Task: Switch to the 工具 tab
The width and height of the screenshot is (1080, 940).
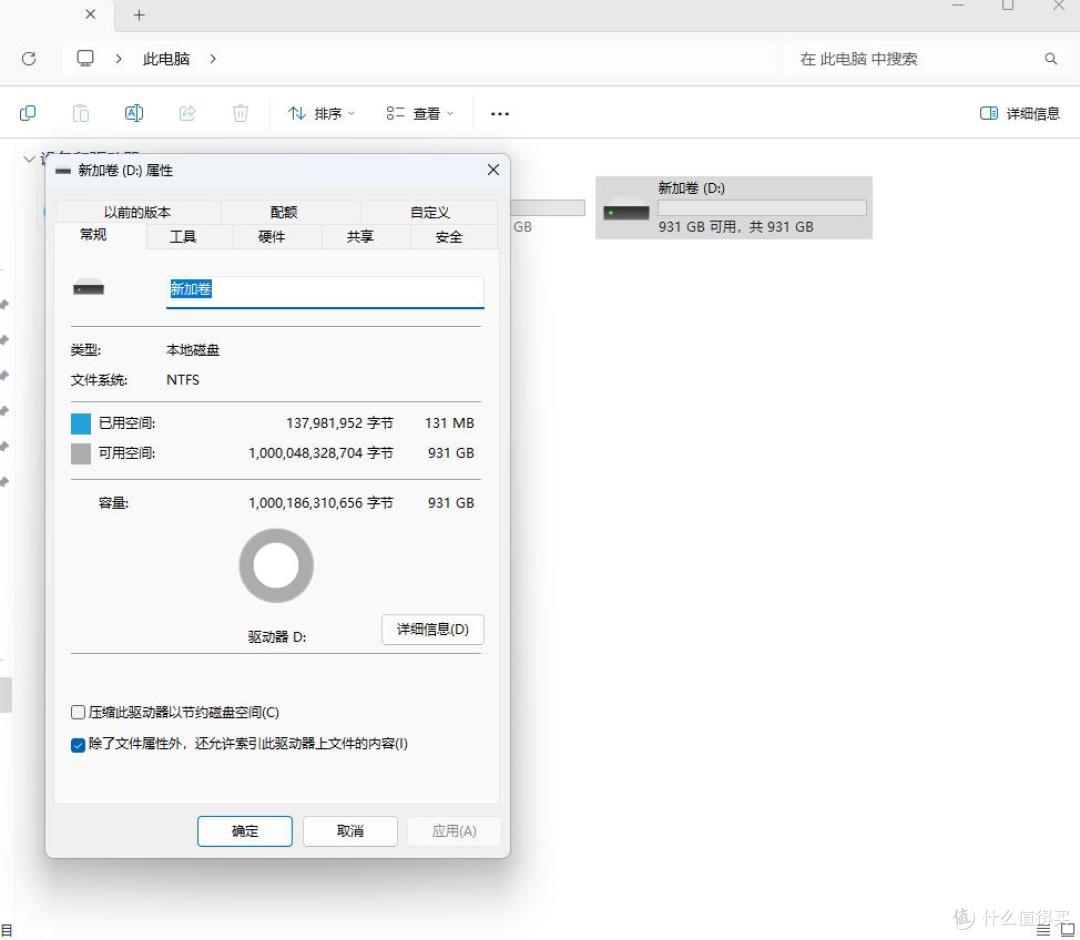Action: (x=183, y=237)
